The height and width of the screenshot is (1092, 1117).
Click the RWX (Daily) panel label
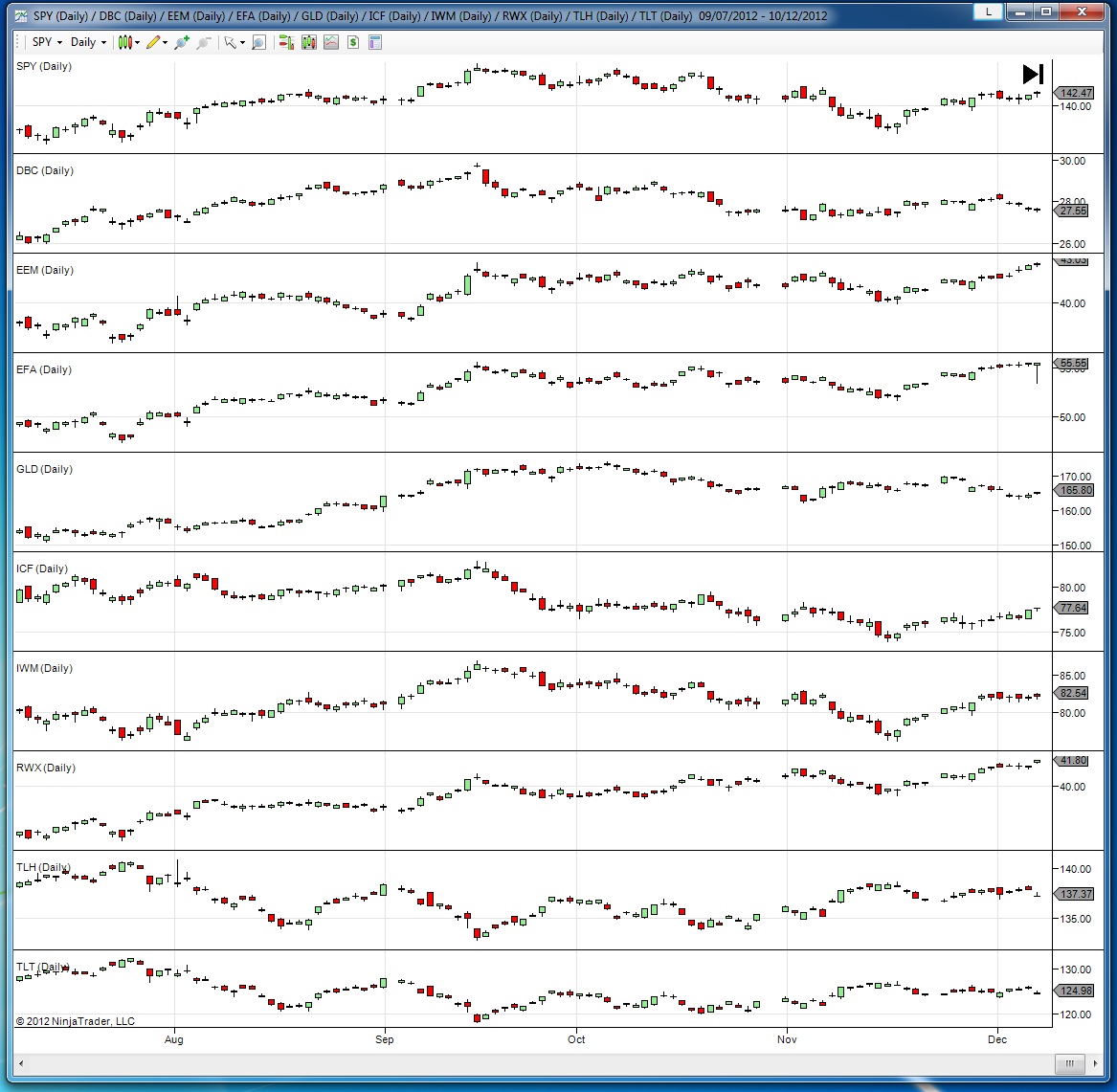(46, 768)
